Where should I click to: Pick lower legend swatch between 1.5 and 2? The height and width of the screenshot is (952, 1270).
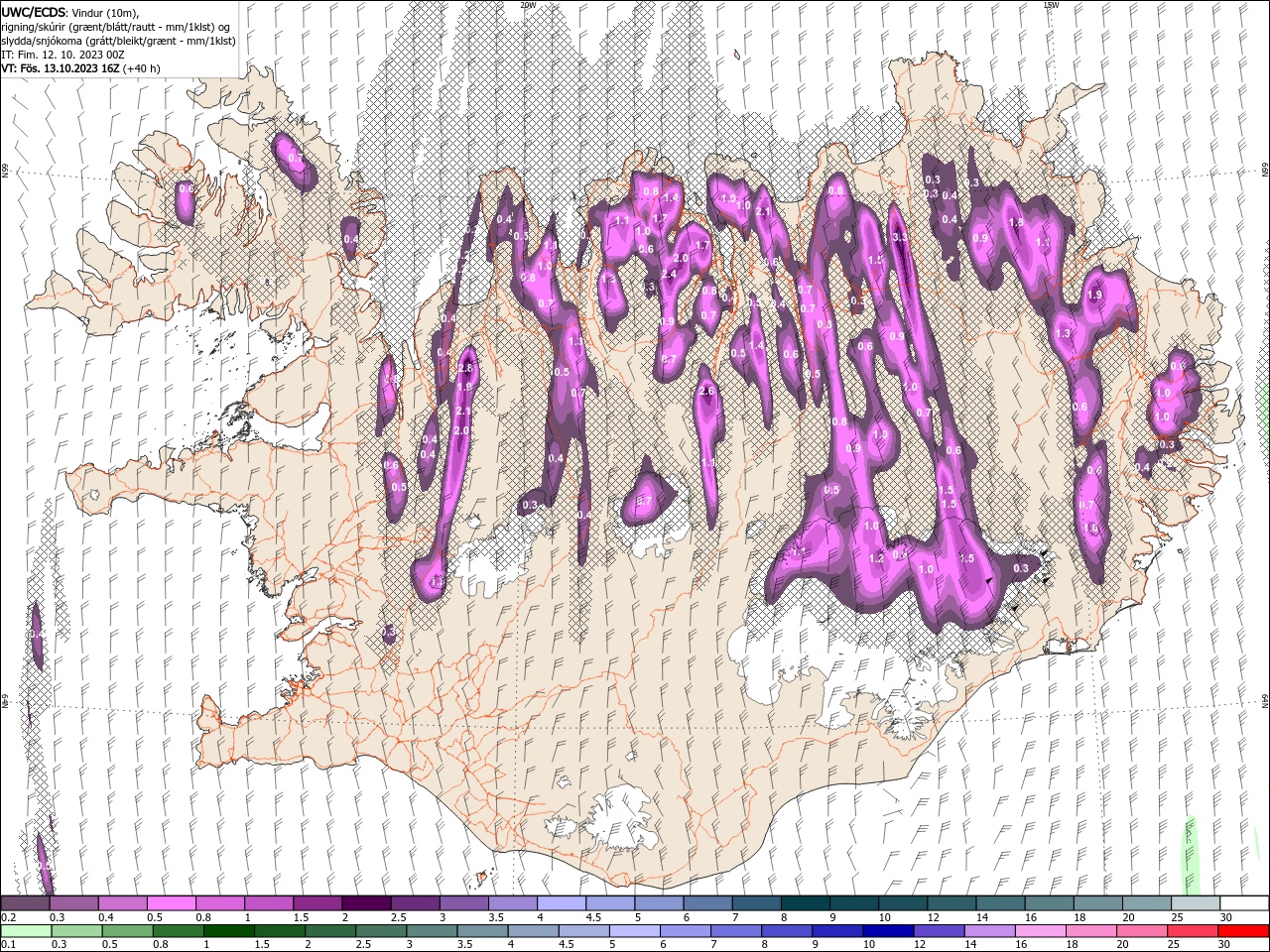(280, 930)
